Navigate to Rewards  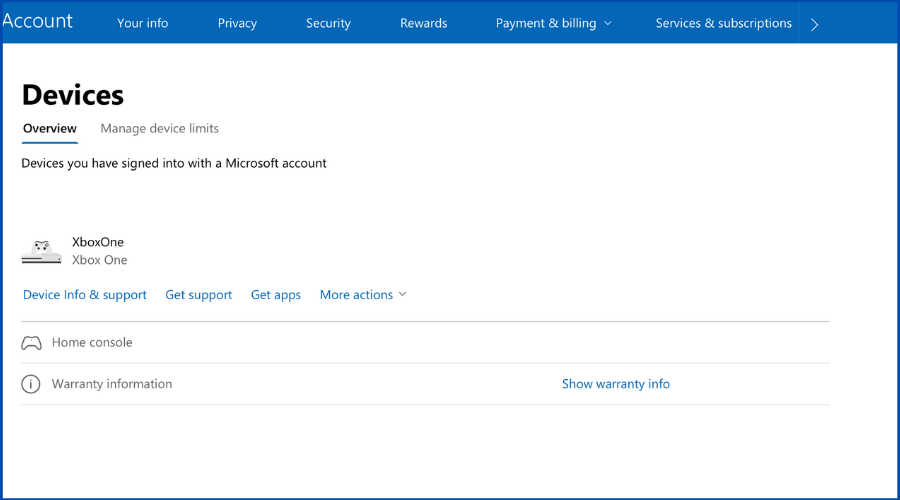423,23
